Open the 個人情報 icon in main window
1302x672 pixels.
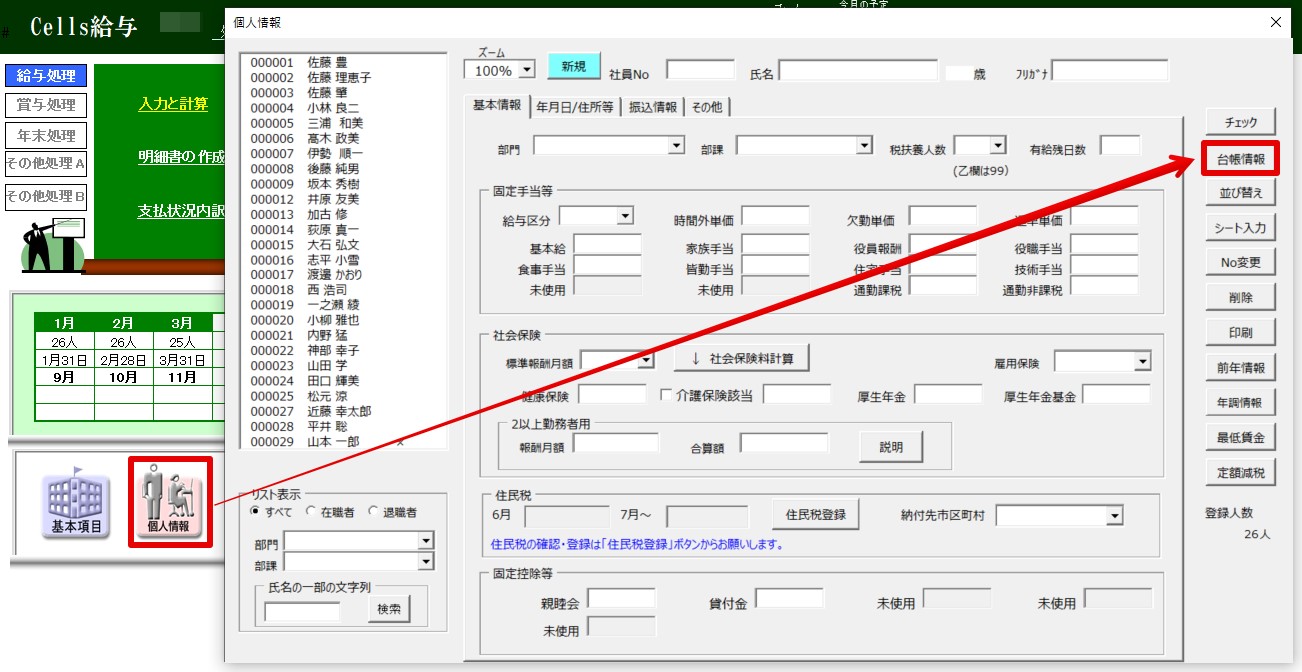(x=170, y=502)
